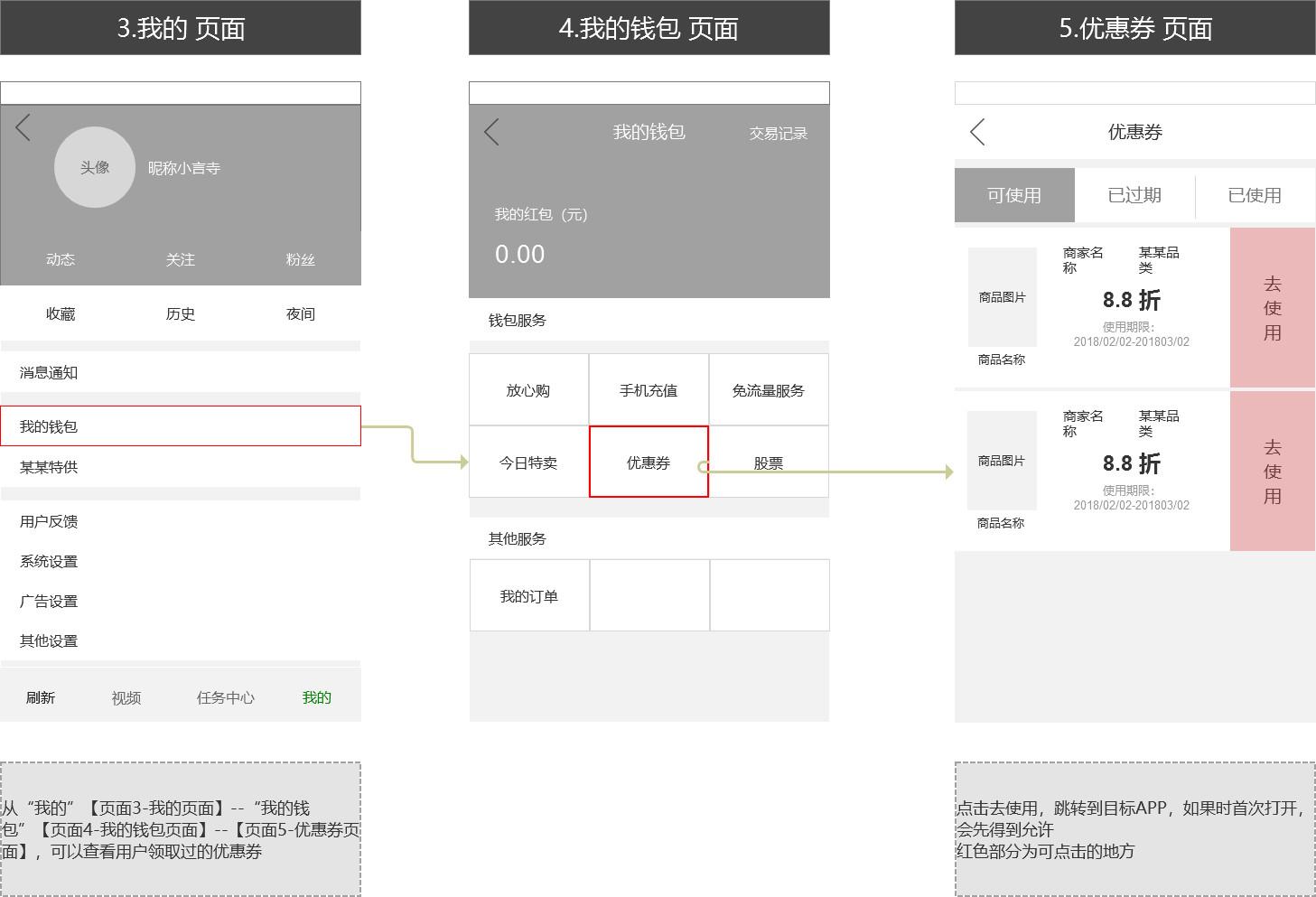The image size is (1316, 897).
Task: Tap back arrow on My page
Action: (x=23, y=127)
